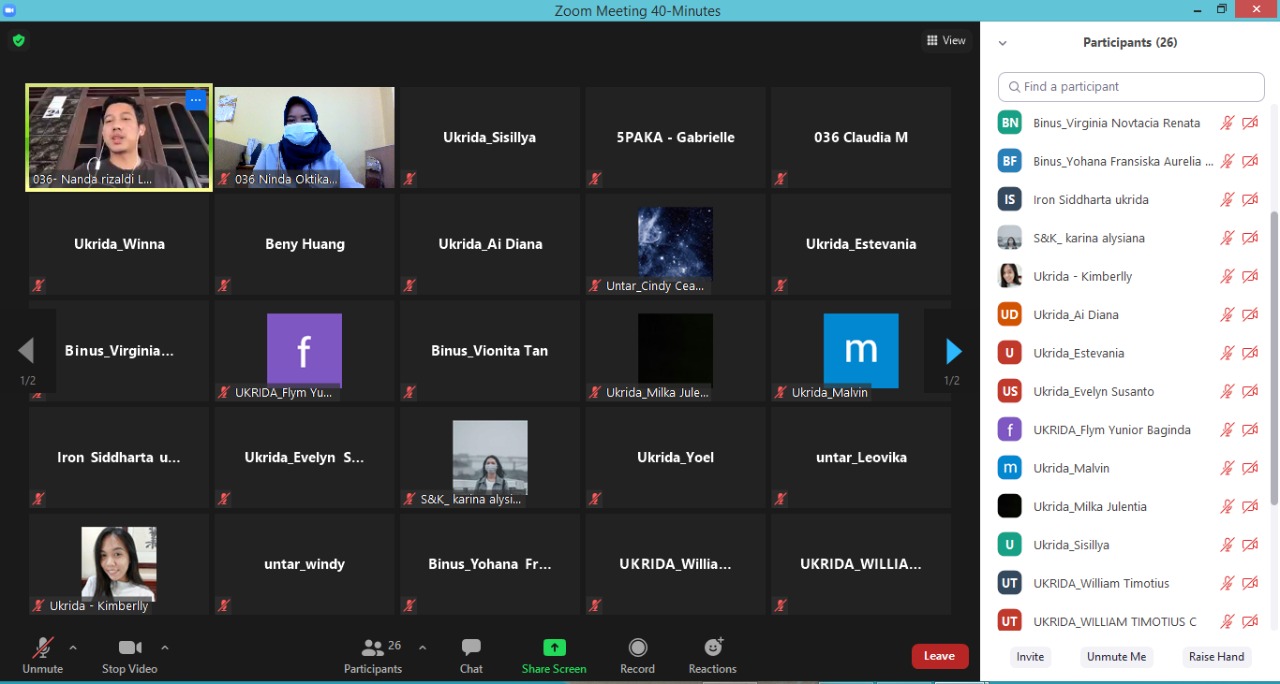The image size is (1280, 684).
Task: Click the green encryption shield icon
Action: 18,41
